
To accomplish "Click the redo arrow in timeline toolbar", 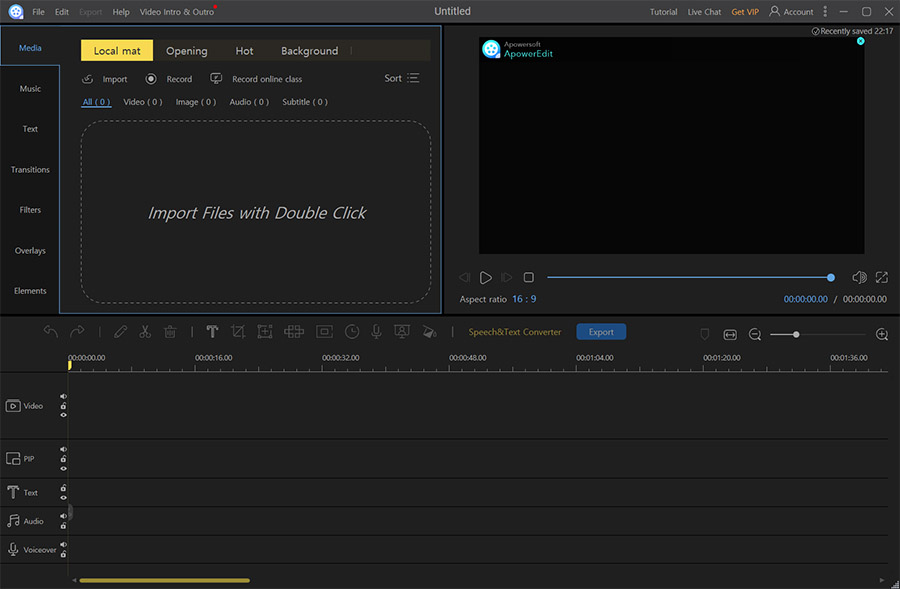I will tap(77, 332).
